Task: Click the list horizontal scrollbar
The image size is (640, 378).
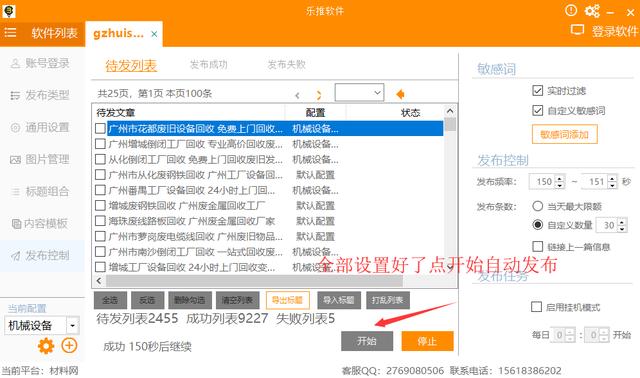Action: click(x=254, y=281)
